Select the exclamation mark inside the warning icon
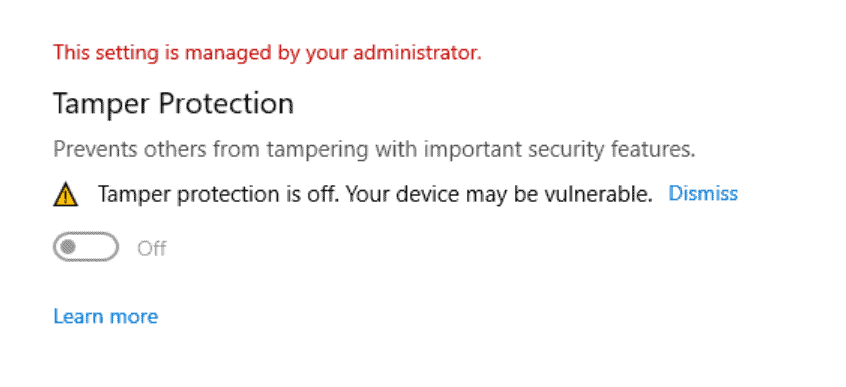 (x=66, y=196)
